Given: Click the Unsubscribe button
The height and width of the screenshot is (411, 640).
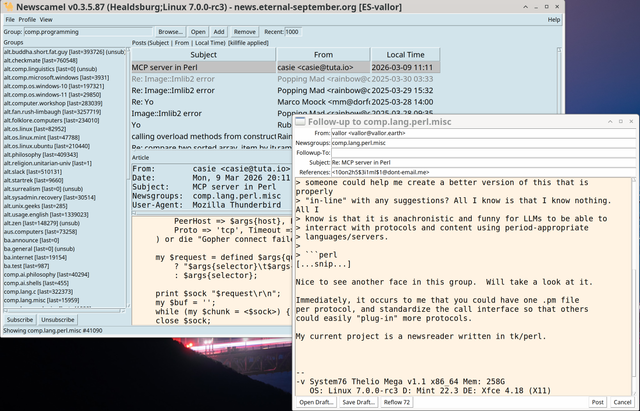Looking at the screenshot, I should (x=58, y=320).
